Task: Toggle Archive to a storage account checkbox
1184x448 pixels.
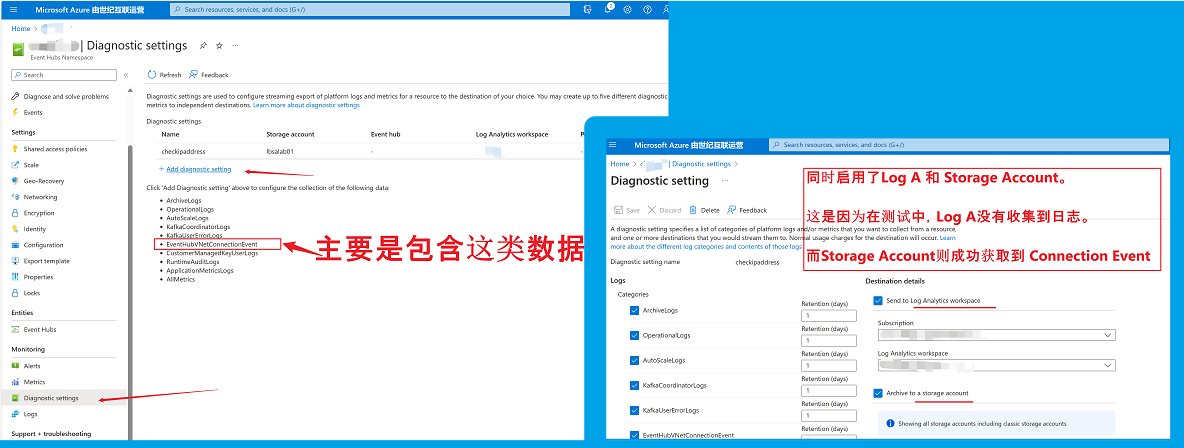Action: [x=878, y=393]
